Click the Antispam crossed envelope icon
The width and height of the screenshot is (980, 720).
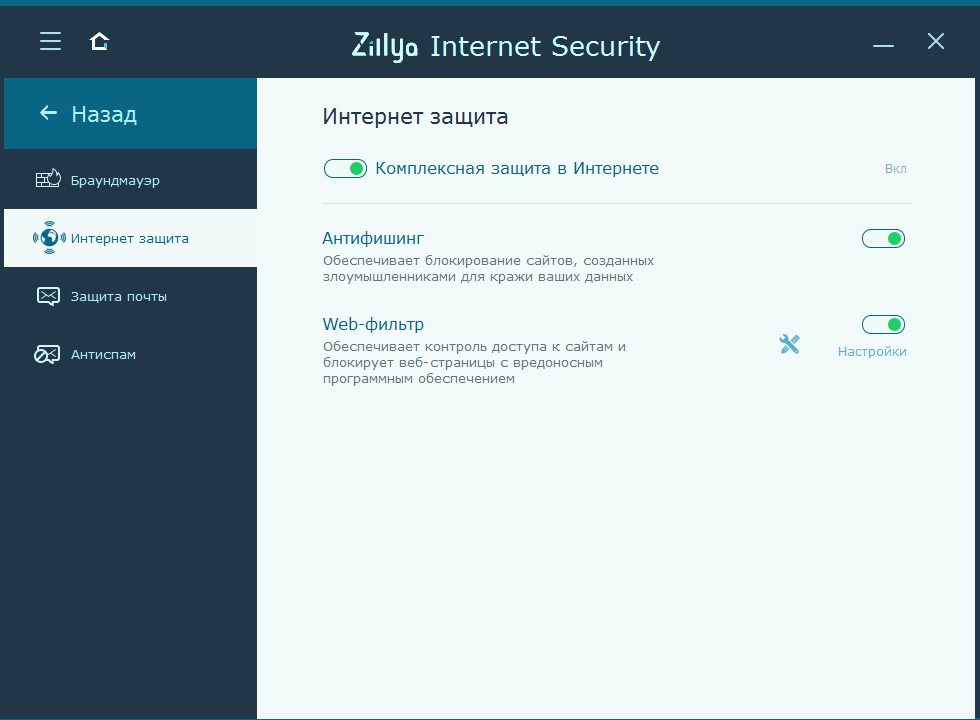[x=48, y=354]
